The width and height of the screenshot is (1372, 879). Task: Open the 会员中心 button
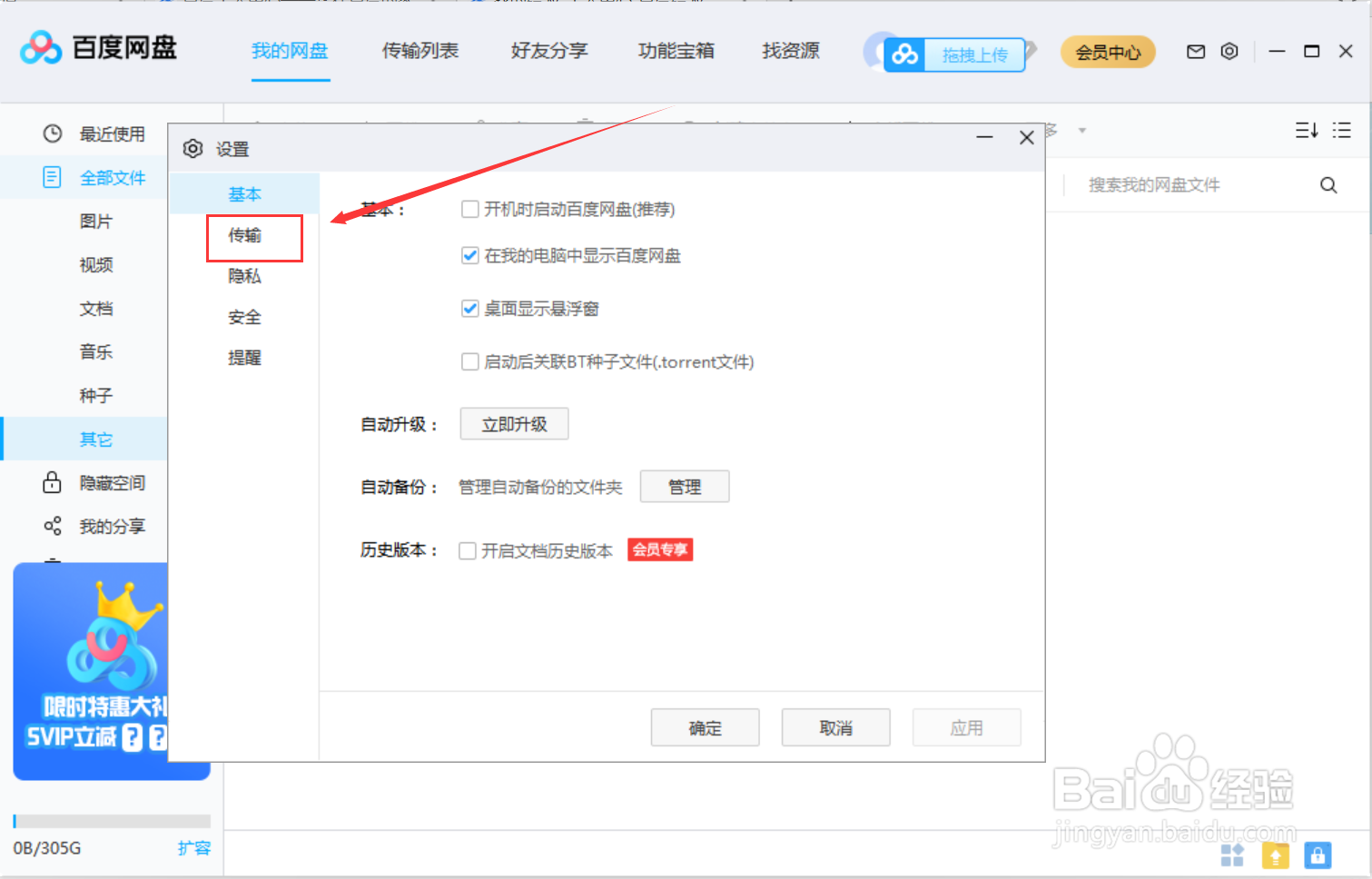point(1108,53)
